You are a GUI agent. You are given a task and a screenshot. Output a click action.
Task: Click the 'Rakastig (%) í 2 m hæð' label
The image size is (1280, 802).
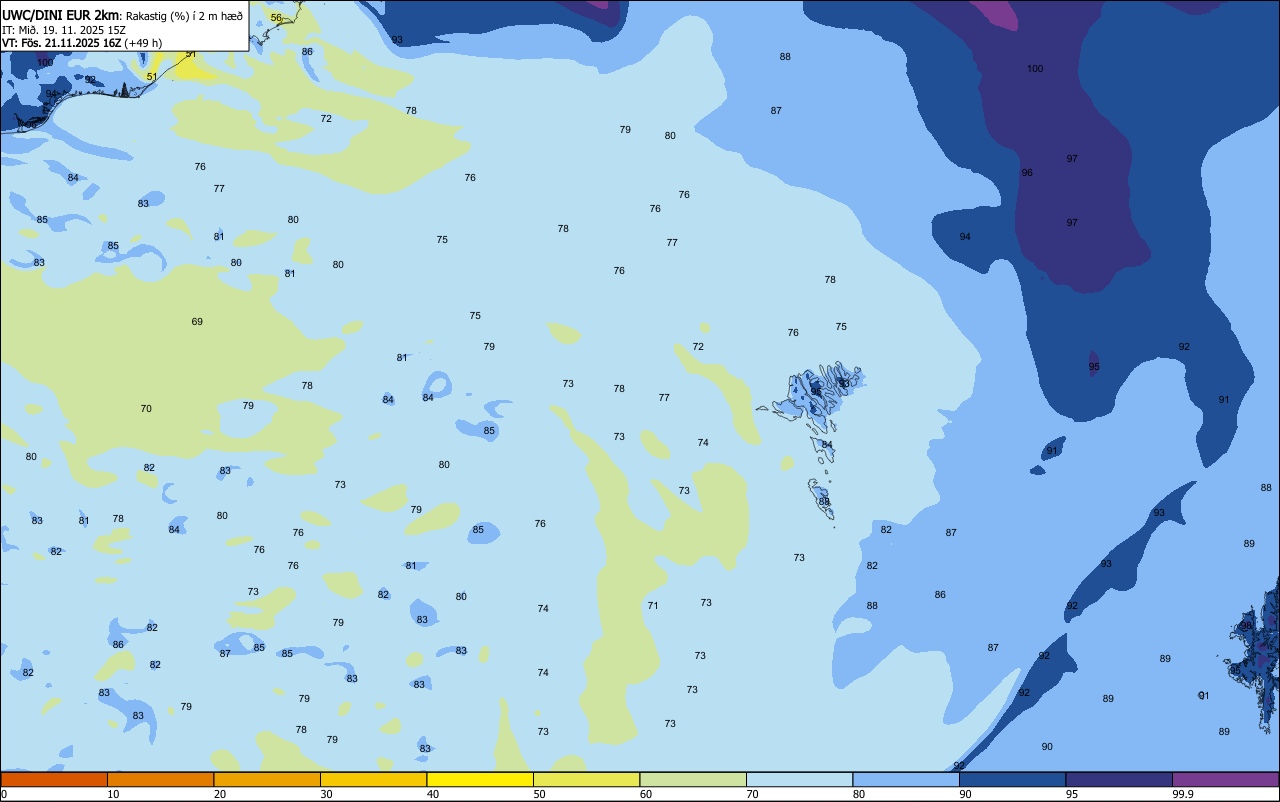184,16
